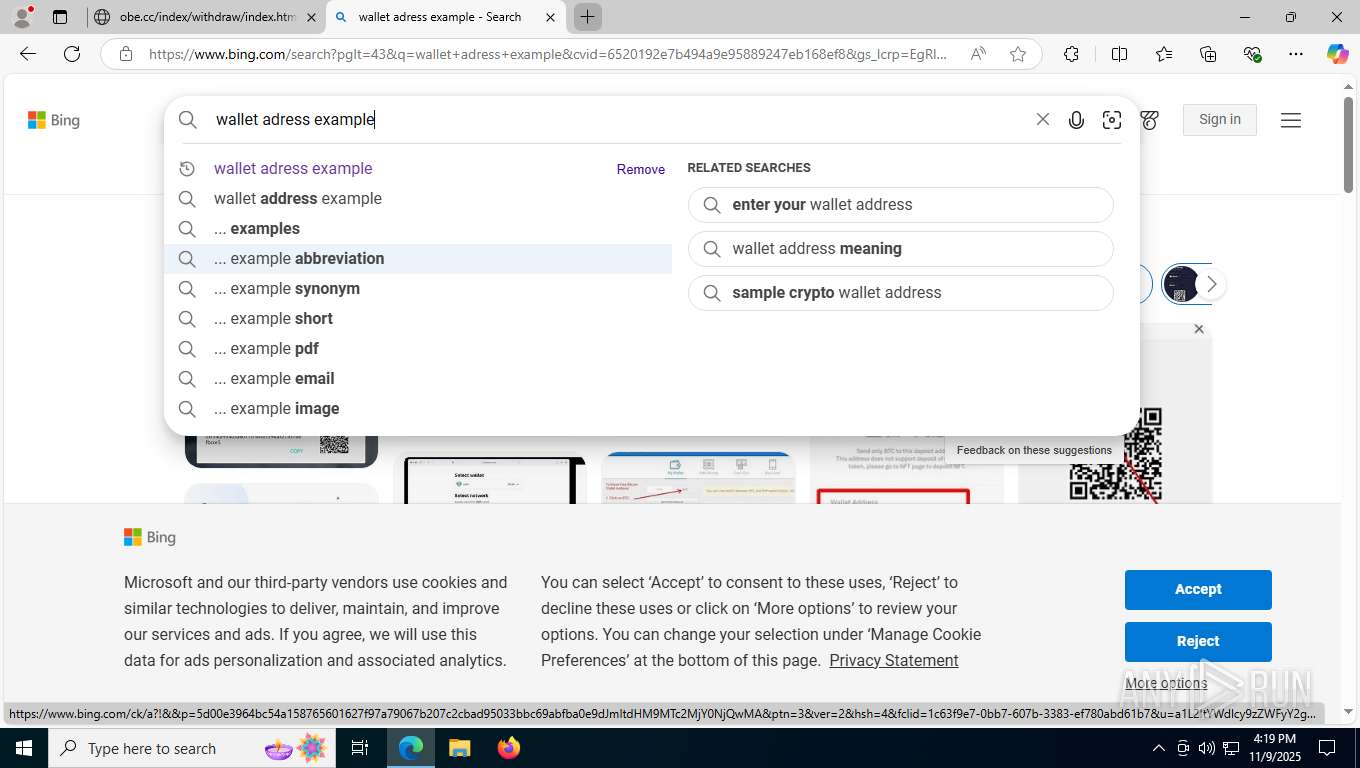Open the browser profile icon
This screenshot has width=1360, height=768.
21,17
